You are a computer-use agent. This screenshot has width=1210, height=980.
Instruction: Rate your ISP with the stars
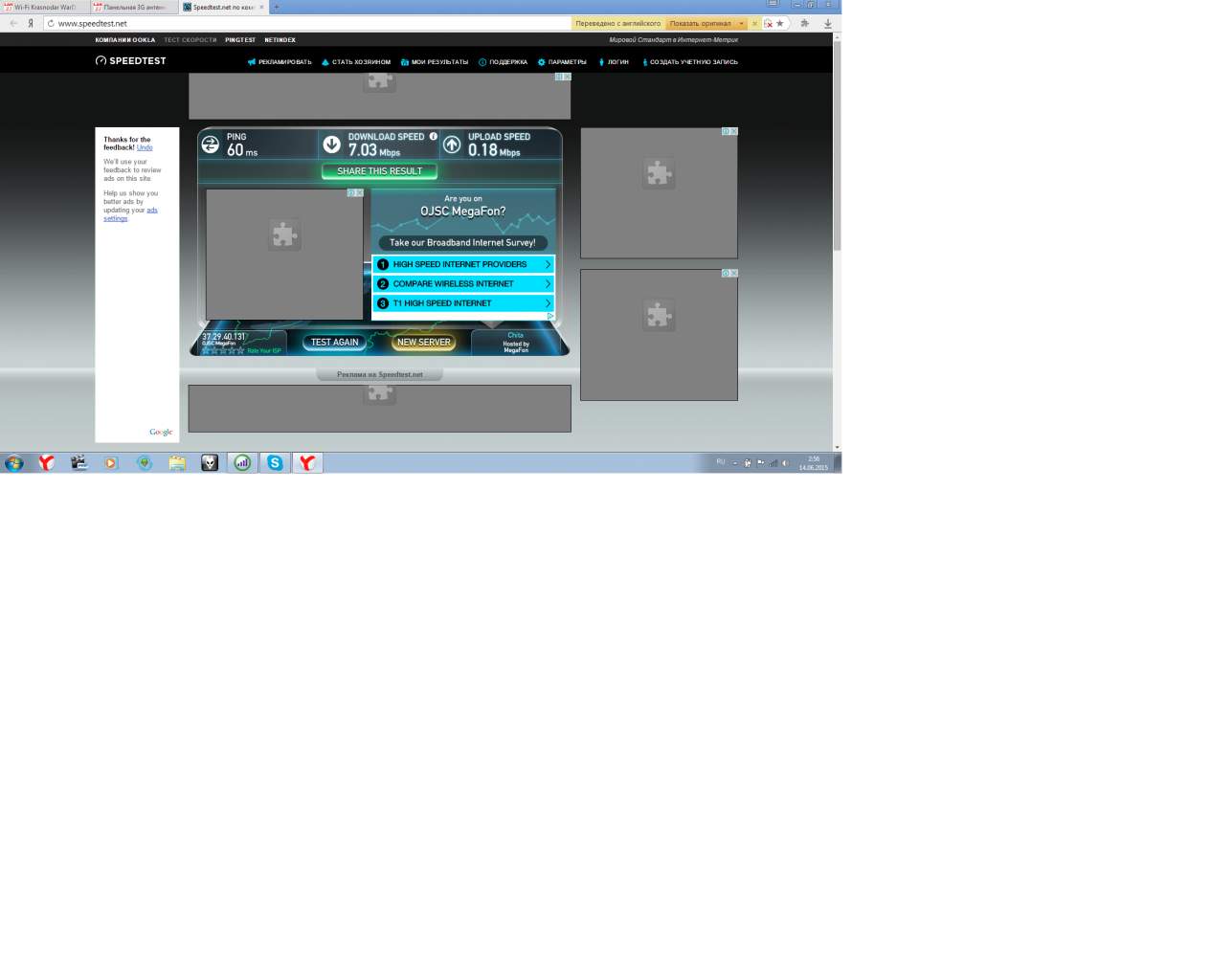tap(223, 350)
